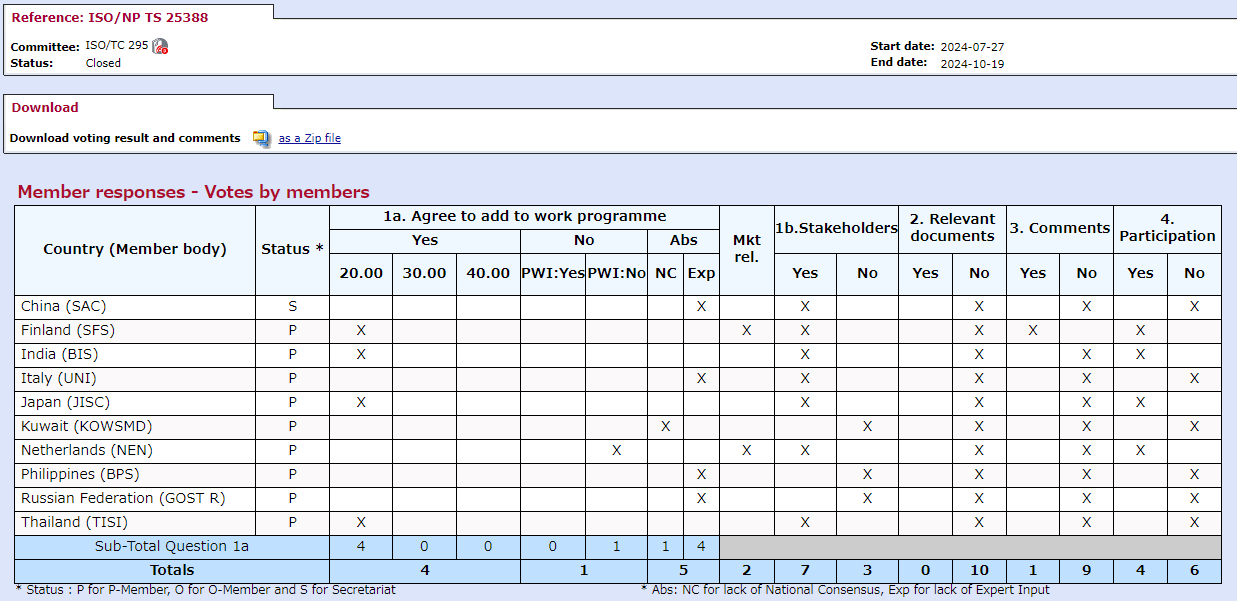Click the "Status *" column header
This screenshot has height=601, width=1237.
[292, 249]
